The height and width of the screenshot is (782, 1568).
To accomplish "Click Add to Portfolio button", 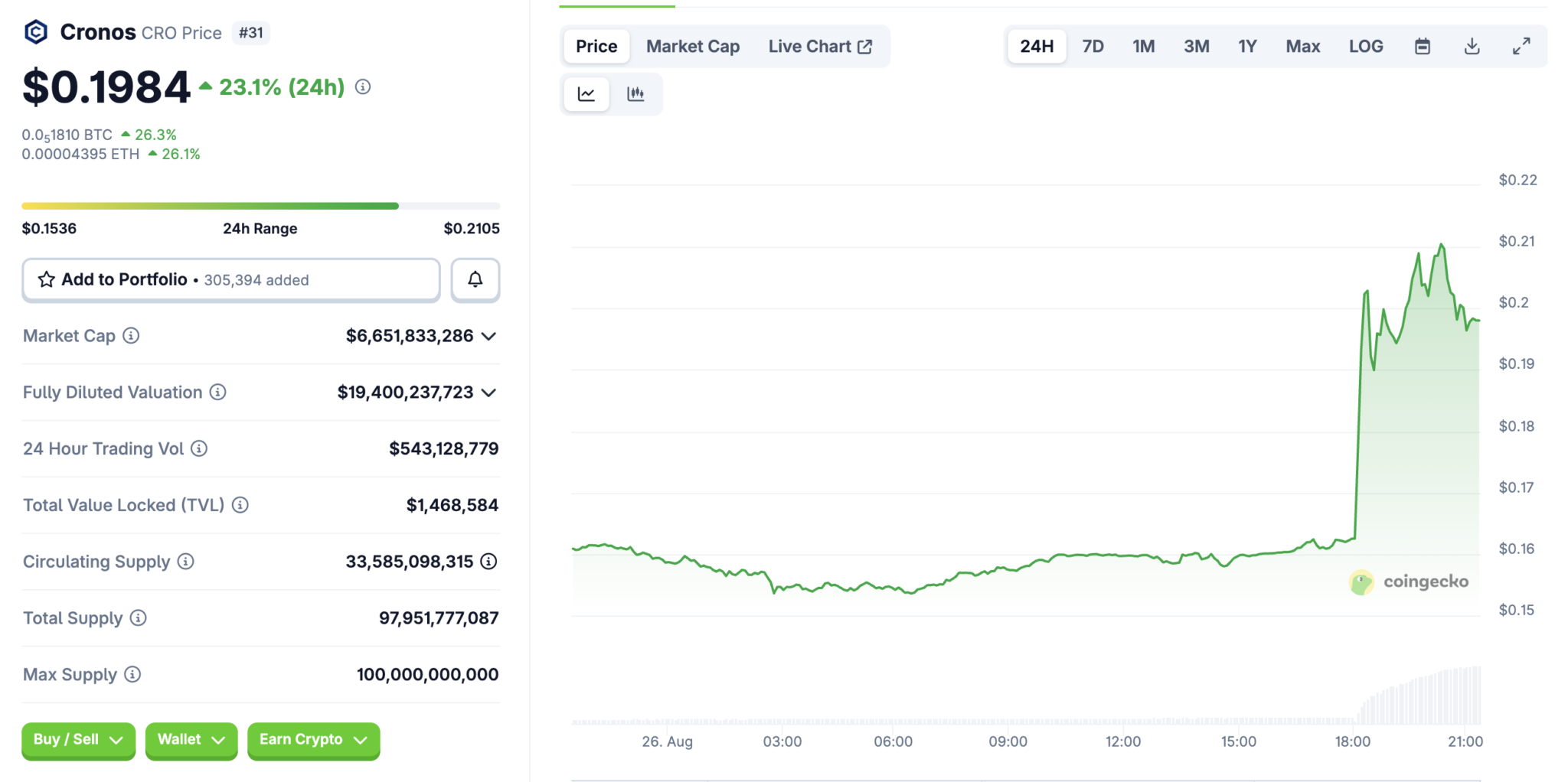I will click(231, 280).
